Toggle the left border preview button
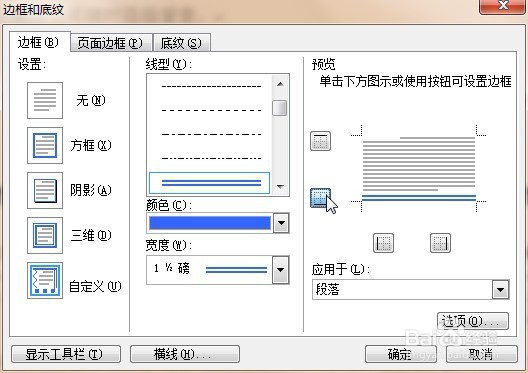528x373 pixels. click(x=384, y=243)
